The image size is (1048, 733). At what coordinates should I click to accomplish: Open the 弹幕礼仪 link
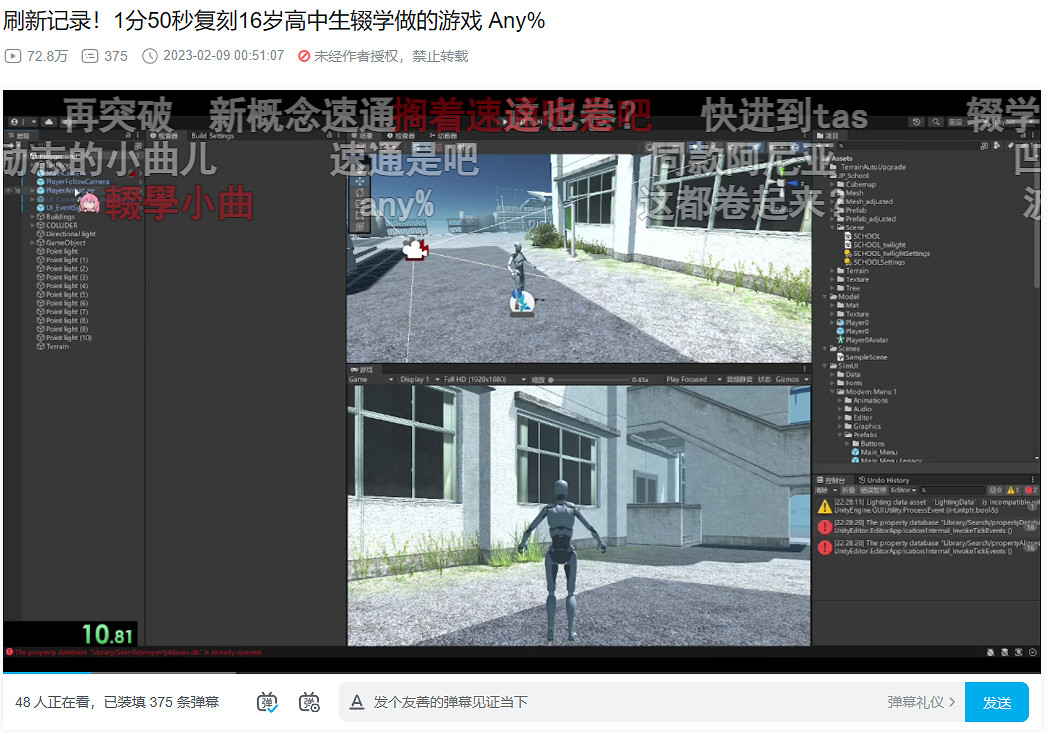click(918, 702)
